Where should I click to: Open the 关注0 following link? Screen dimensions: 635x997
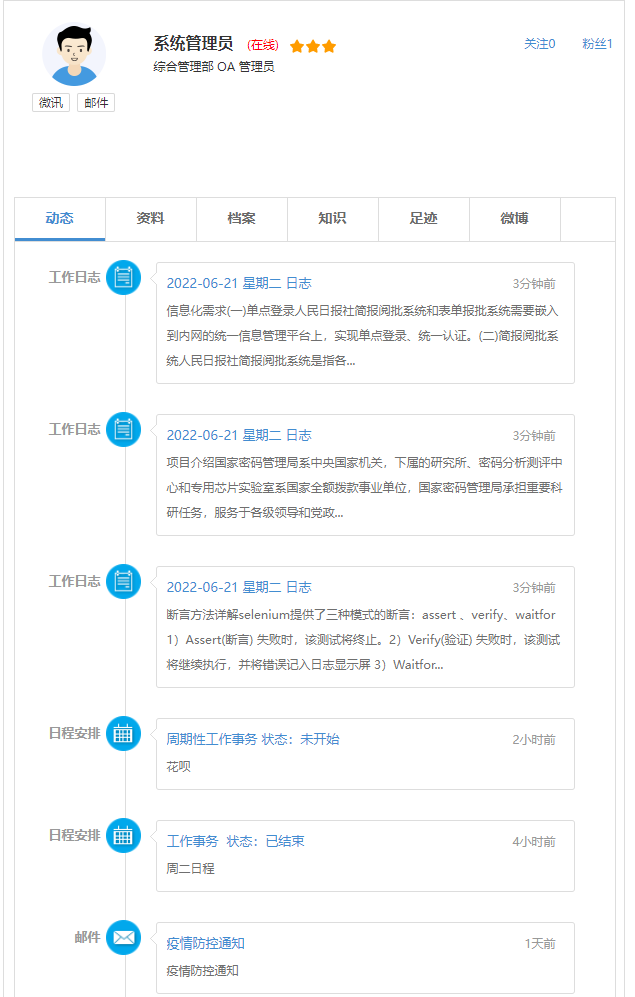[x=539, y=44]
